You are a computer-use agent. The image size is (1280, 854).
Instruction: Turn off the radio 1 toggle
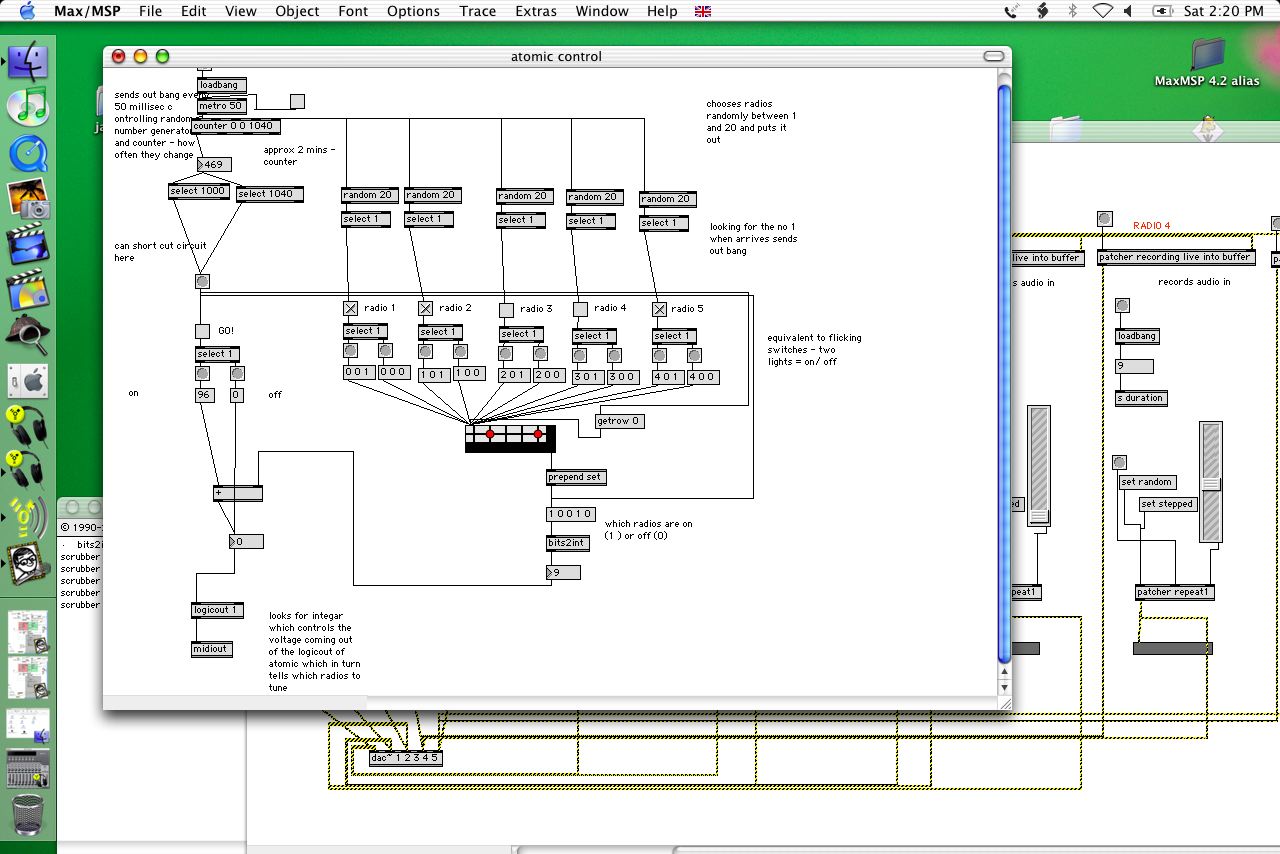[350, 309]
